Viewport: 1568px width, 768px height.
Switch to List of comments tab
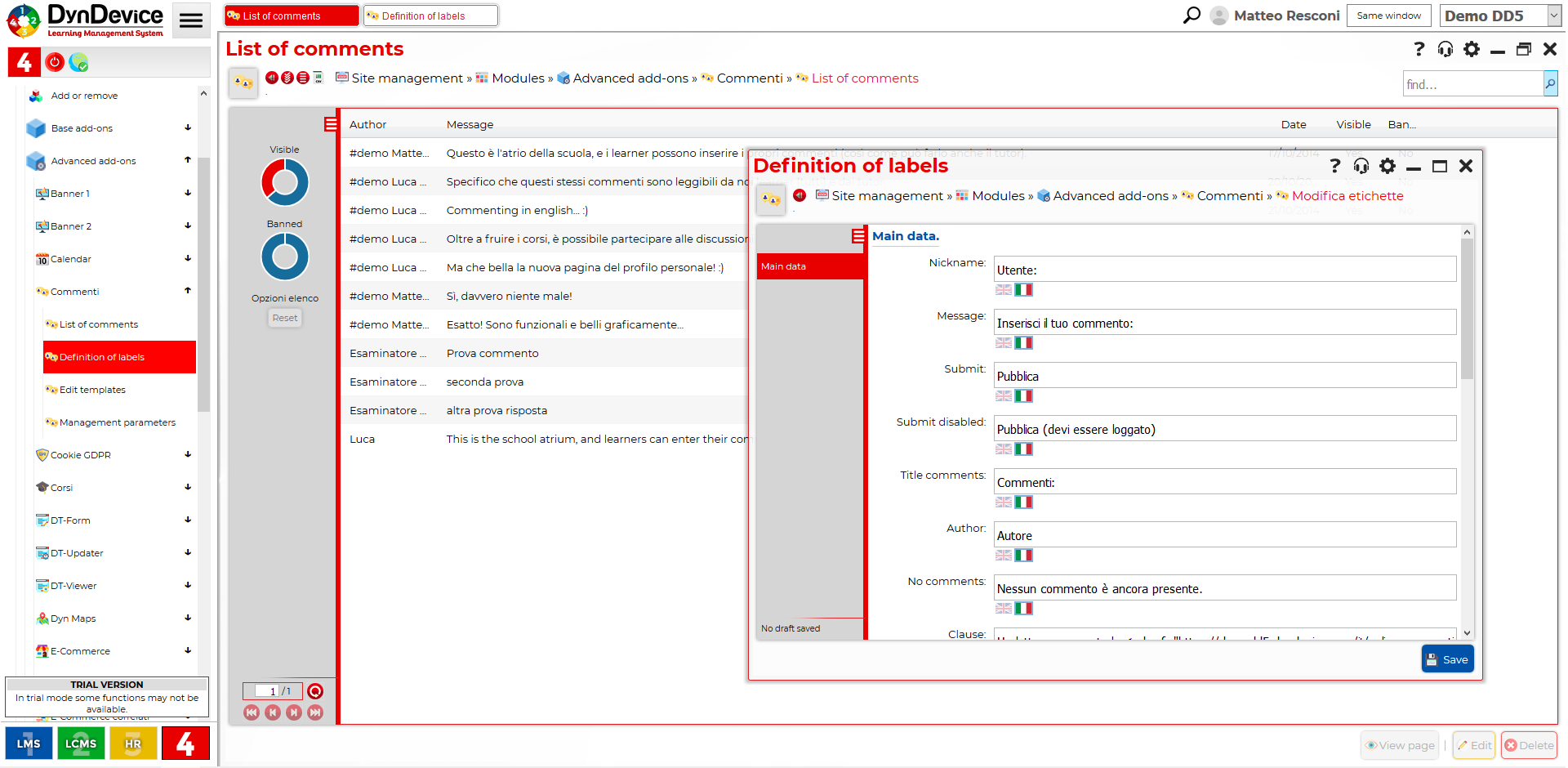coord(292,16)
